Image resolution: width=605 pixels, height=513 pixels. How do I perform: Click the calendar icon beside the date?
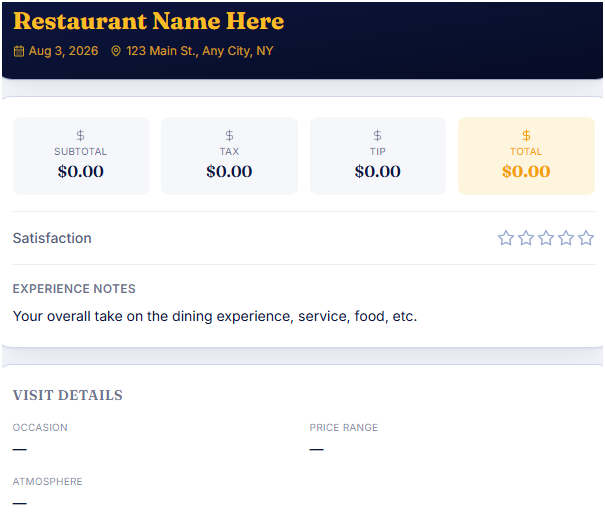19,51
